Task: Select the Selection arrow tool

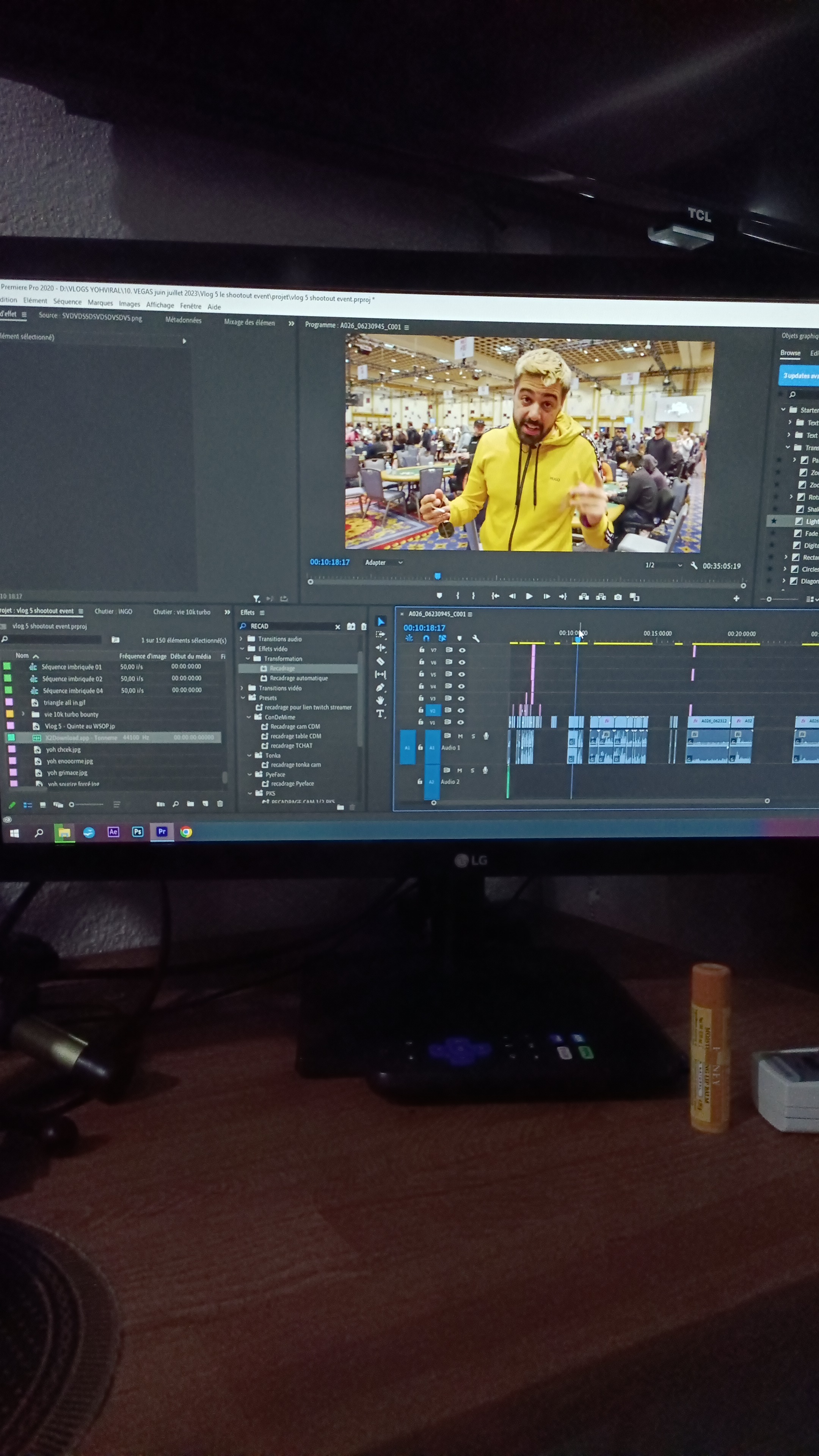Action: coord(381,622)
